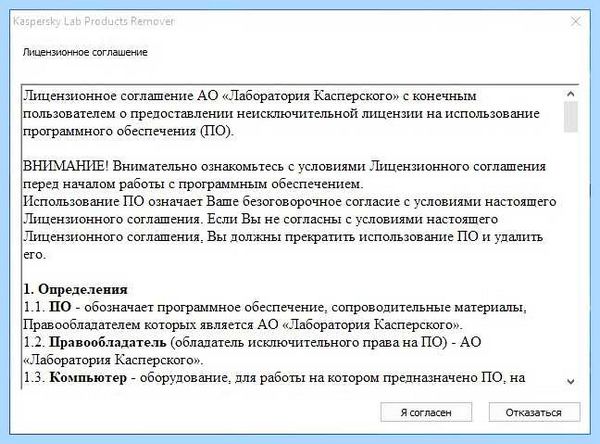Click the "Отказаться" button
The height and width of the screenshot is (444, 600).
tap(534, 412)
